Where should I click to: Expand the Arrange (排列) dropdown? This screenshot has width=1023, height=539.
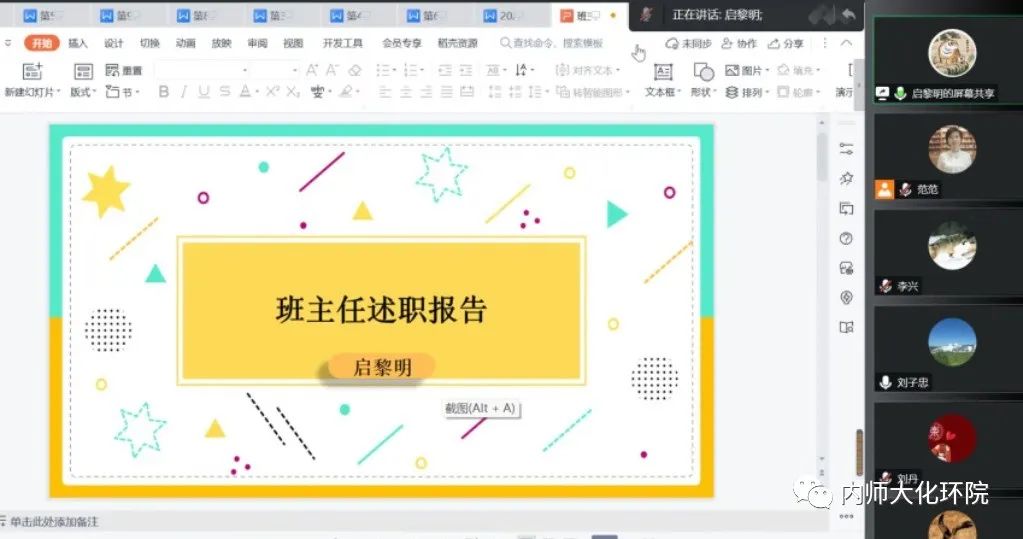746,92
